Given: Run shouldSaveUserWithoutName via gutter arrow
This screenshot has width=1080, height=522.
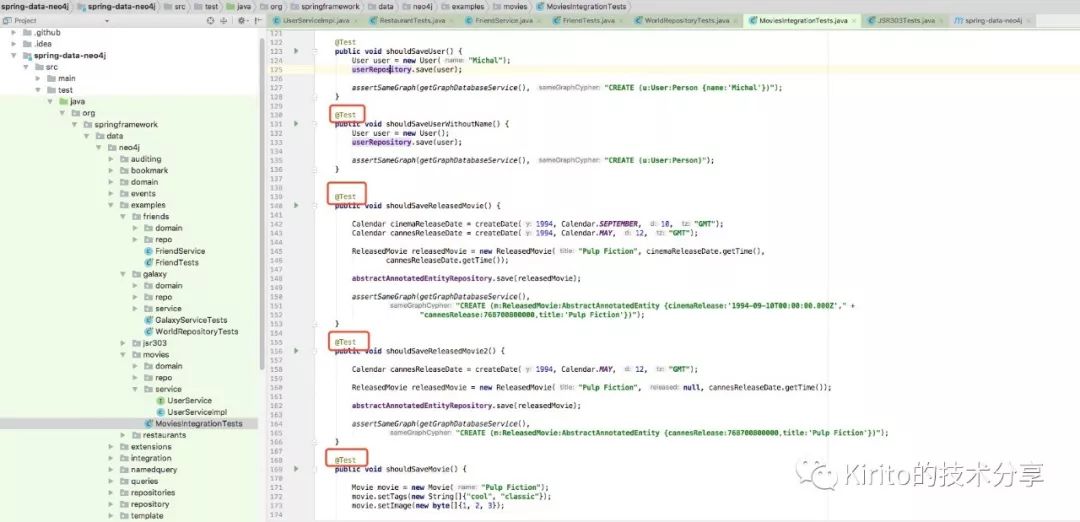Looking at the screenshot, I should [296, 124].
